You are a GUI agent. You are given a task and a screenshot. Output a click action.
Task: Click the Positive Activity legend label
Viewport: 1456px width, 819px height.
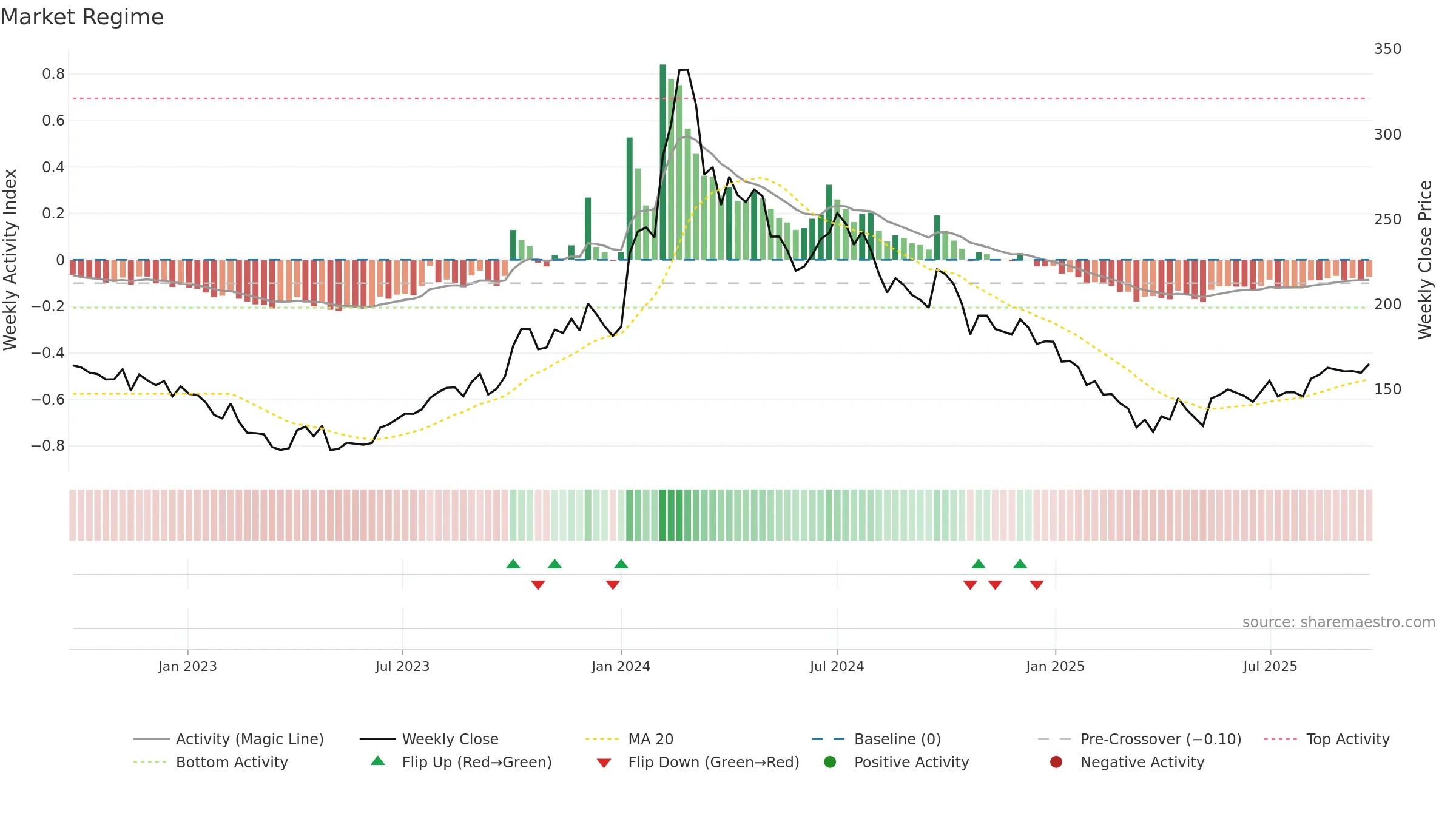pyautogui.click(x=911, y=762)
